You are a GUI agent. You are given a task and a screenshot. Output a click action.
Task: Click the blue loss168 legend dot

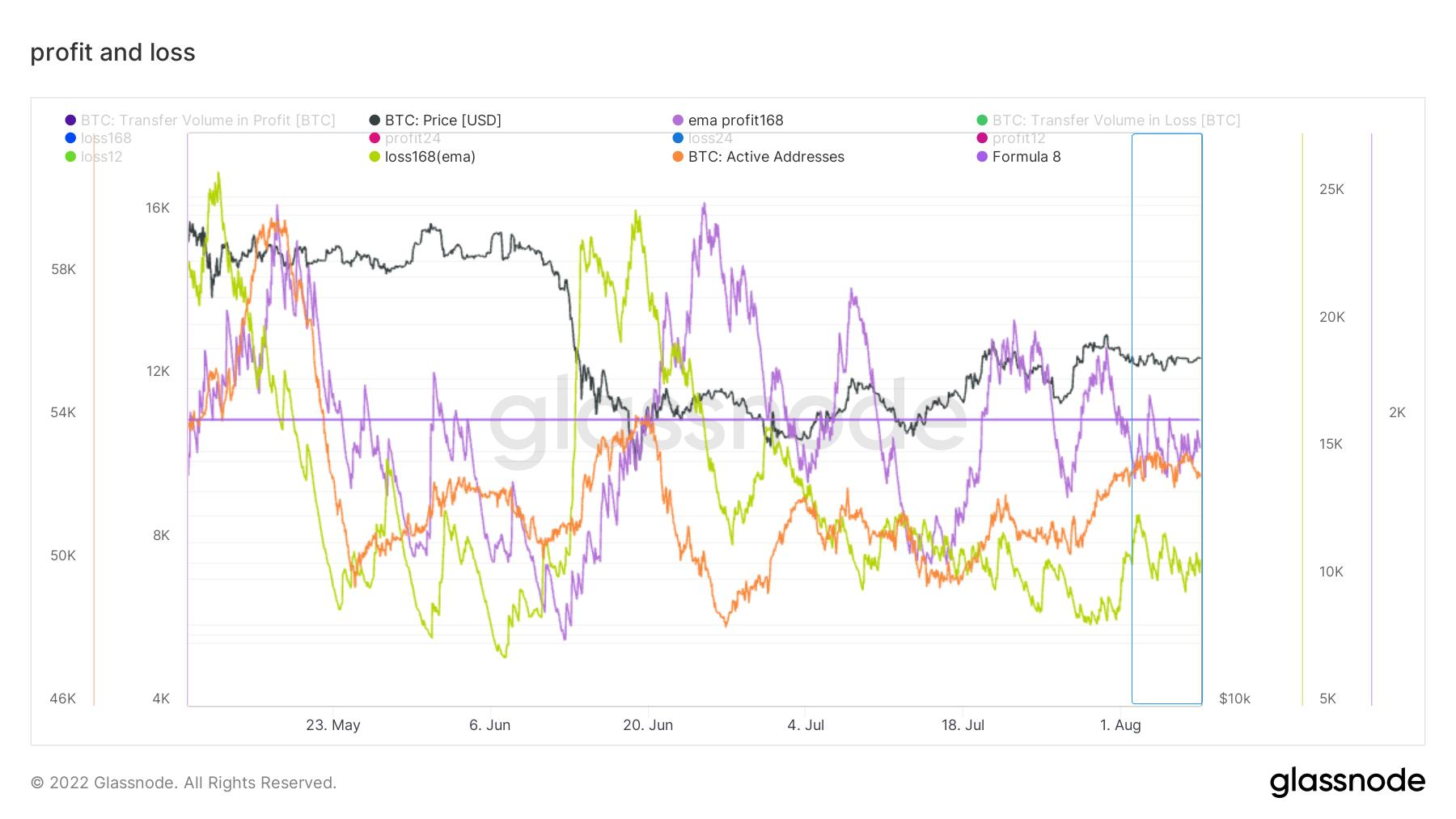(x=70, y=138)
